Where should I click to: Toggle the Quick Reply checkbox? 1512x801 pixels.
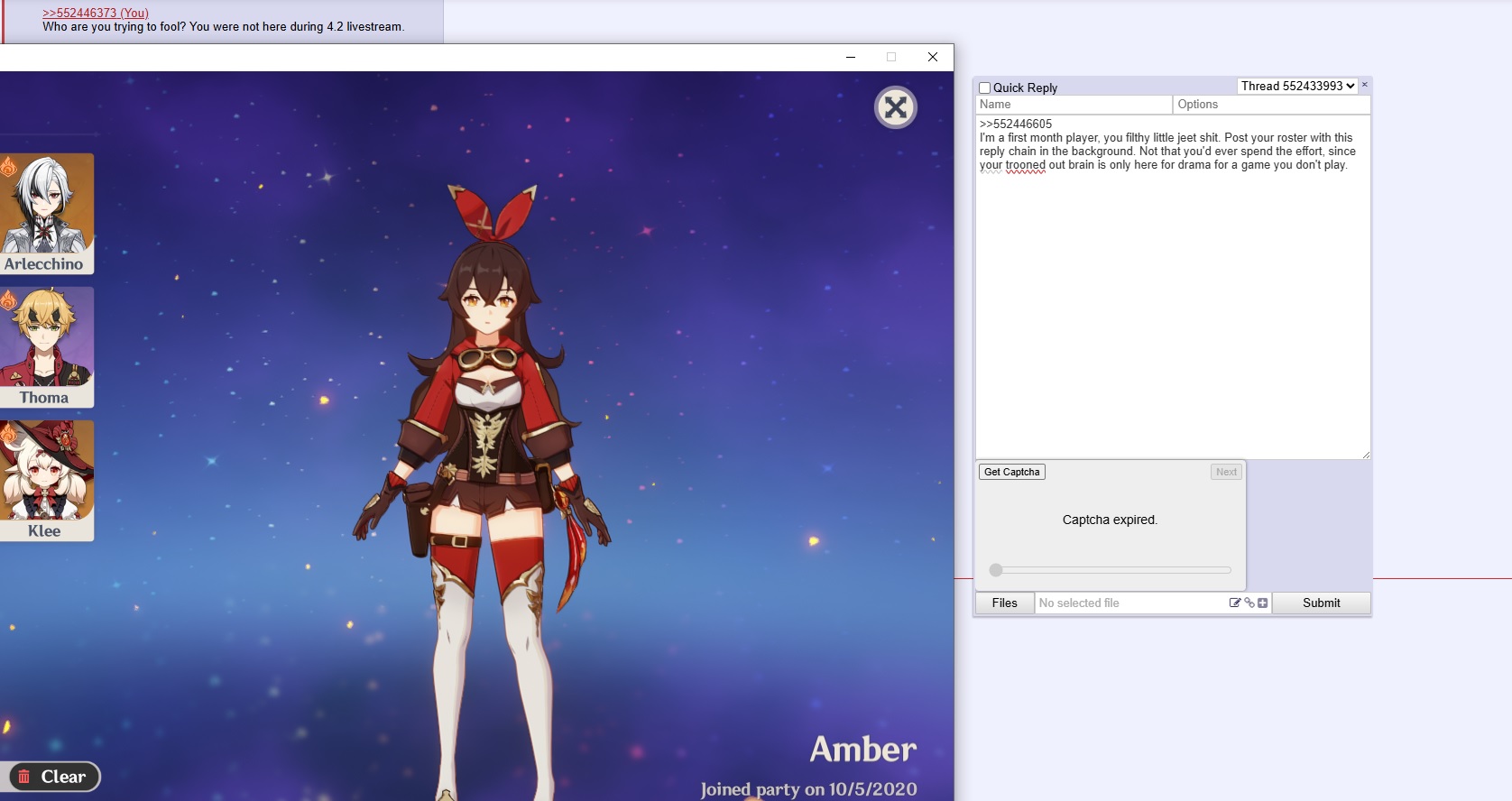coord(985,88)
